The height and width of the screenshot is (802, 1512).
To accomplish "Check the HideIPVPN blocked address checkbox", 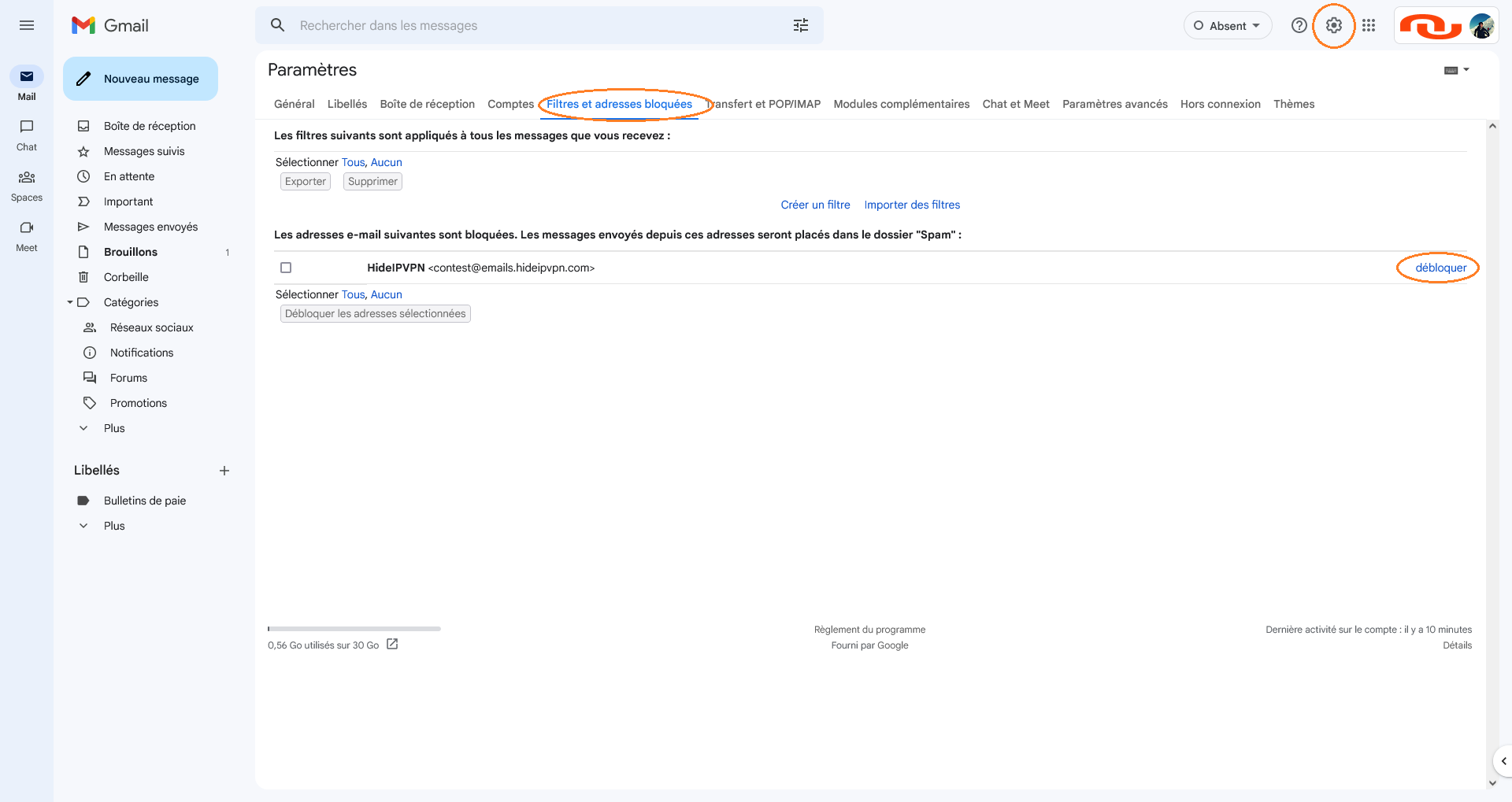I will pos(286,268).
